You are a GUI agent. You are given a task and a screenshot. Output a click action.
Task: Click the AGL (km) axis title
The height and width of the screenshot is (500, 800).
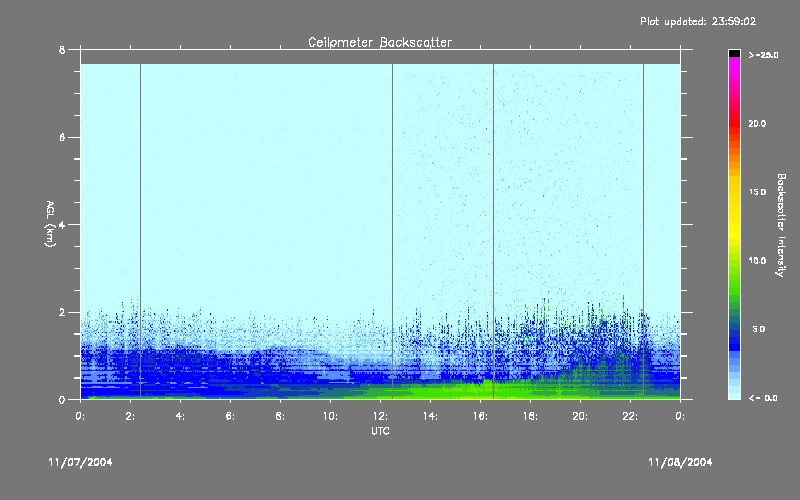51,224
